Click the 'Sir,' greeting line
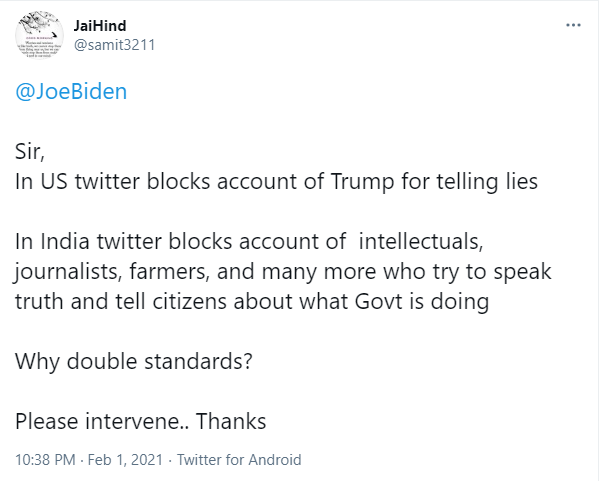Screen dimensions: 601x481 pos(30,152)
